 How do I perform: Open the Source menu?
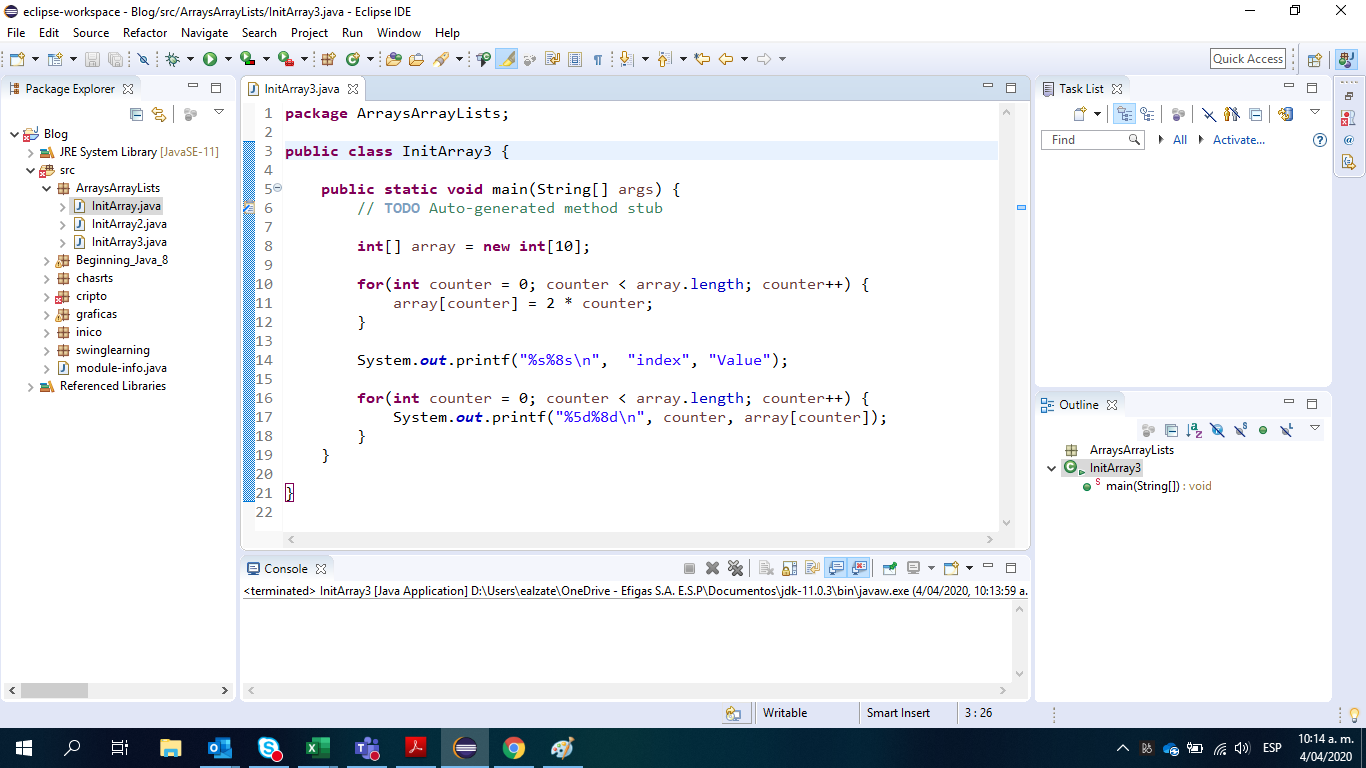click(x=91, y=33)
